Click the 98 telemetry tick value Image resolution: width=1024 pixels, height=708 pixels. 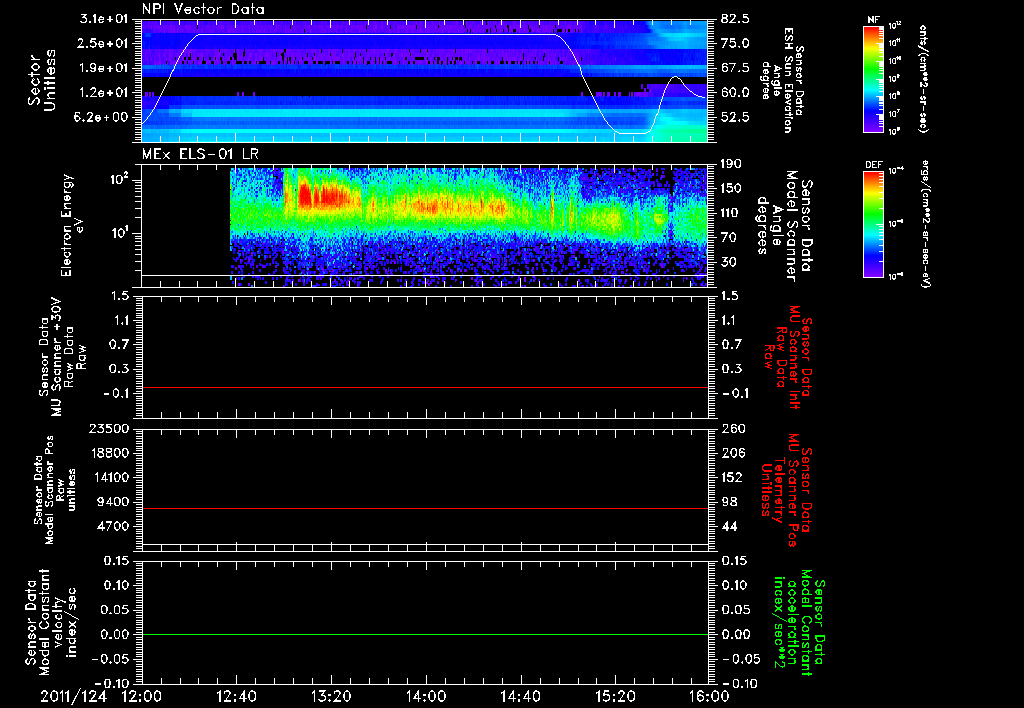point(728,502)
